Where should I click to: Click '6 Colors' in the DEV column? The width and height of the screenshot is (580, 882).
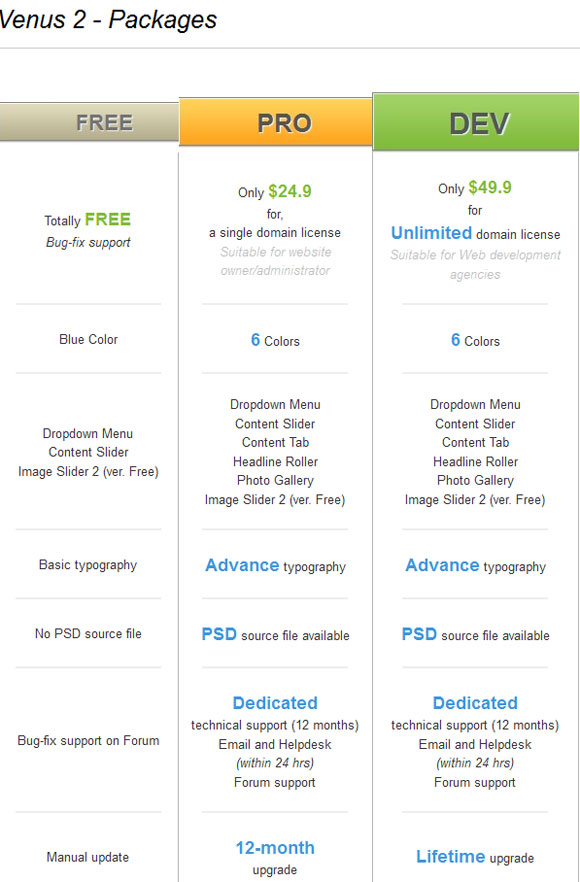click(x=475, y=340)
